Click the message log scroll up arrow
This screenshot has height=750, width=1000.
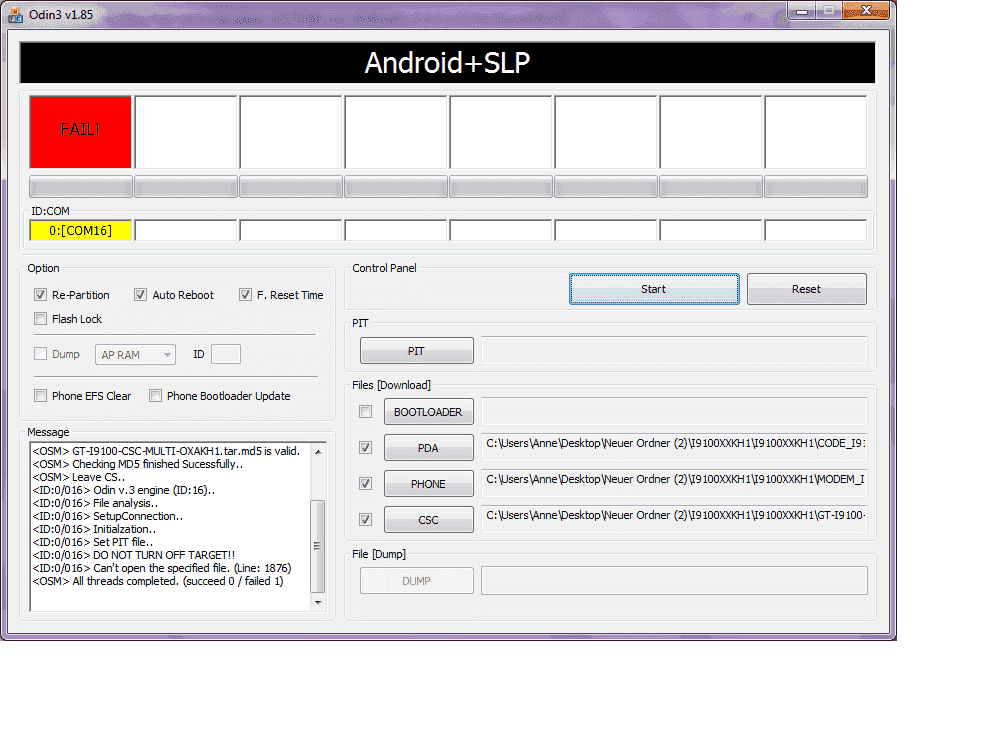[318, 452]
